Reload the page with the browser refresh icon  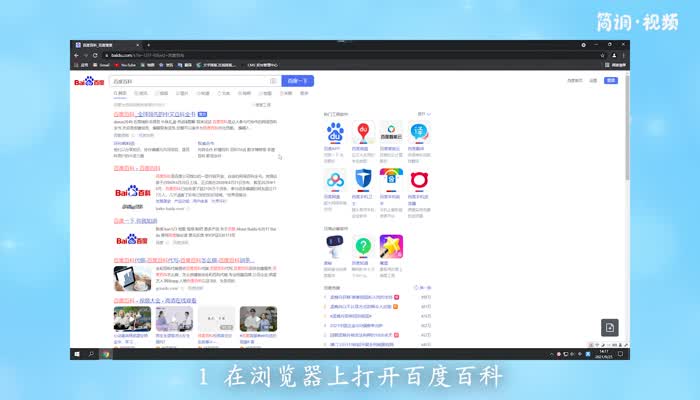click(x=97, y=54)
